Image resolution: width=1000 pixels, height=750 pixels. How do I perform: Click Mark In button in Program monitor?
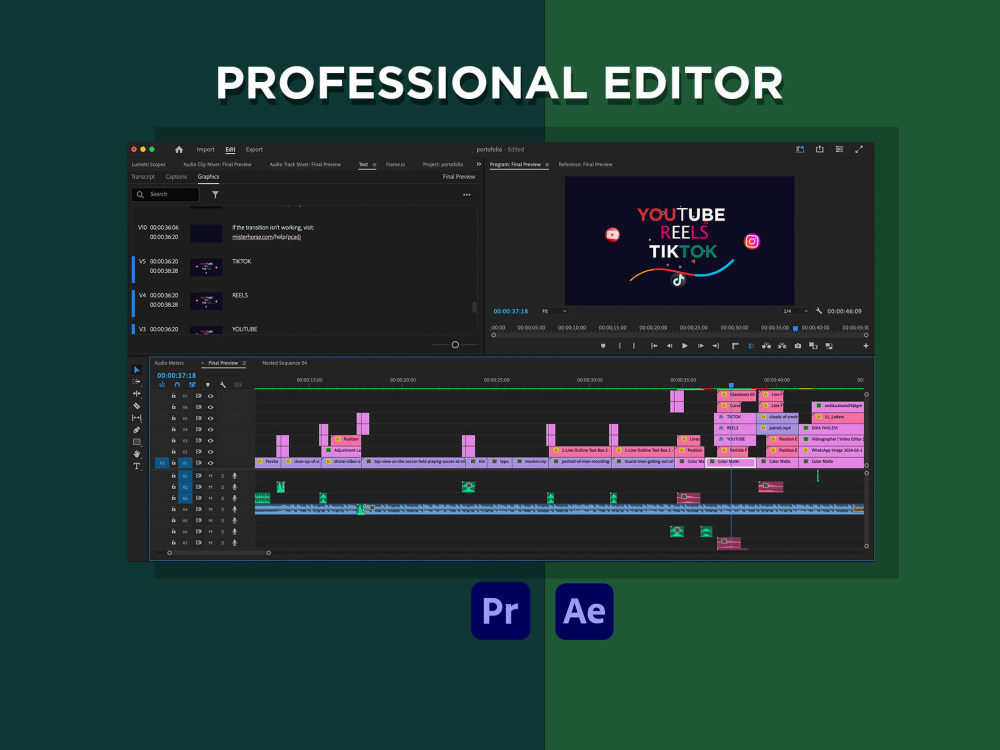click(x=619, y=346)
